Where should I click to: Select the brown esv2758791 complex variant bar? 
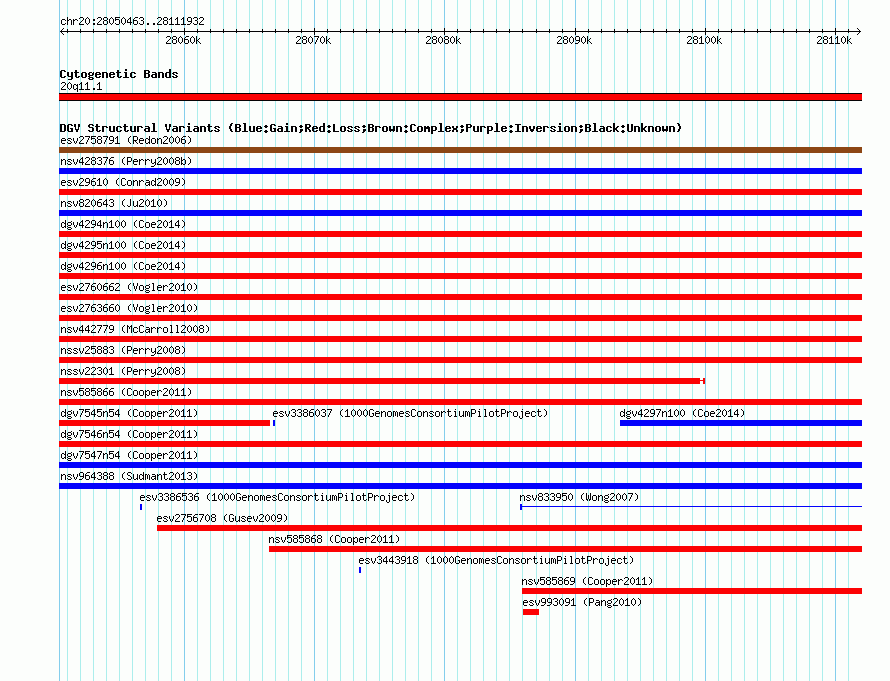click(460, 150)
